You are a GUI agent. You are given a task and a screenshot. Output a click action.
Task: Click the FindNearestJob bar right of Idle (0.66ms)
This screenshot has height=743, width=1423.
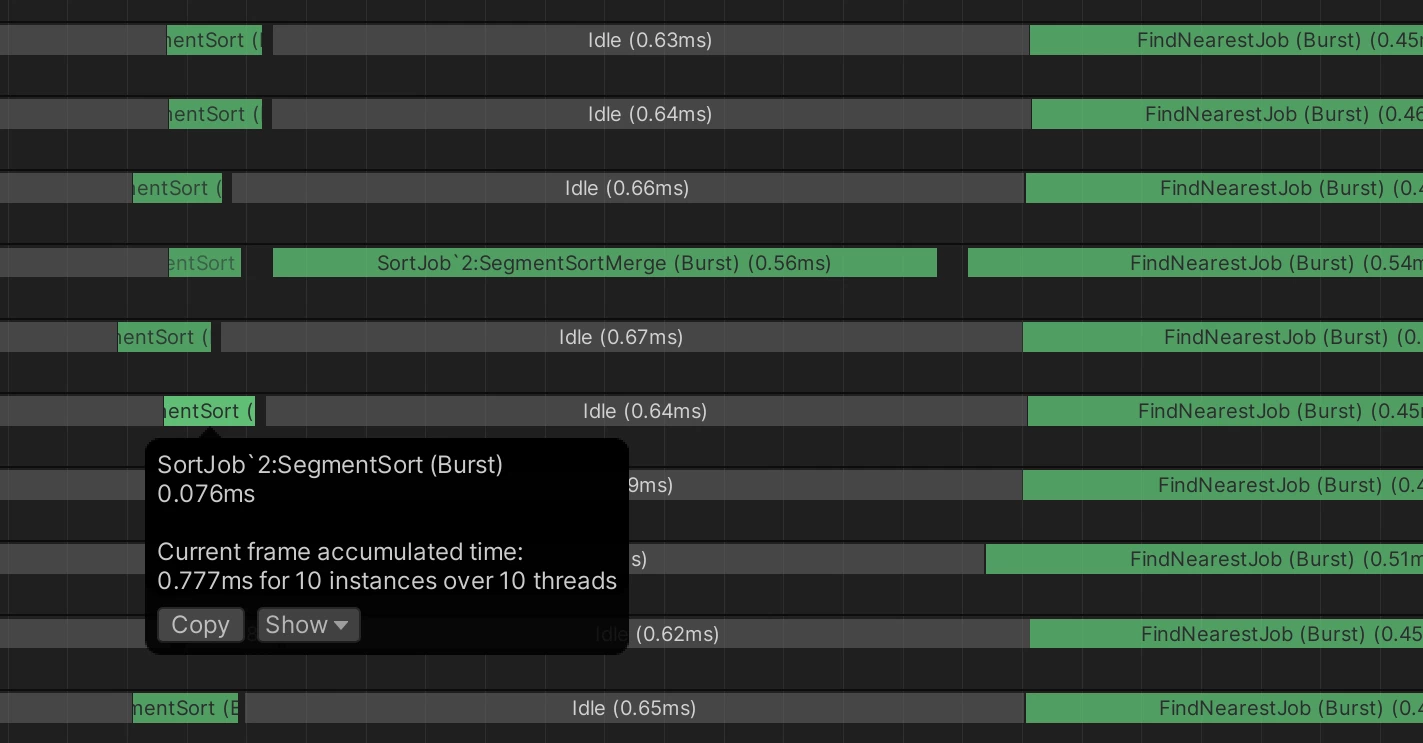[x=1224, y=188]
